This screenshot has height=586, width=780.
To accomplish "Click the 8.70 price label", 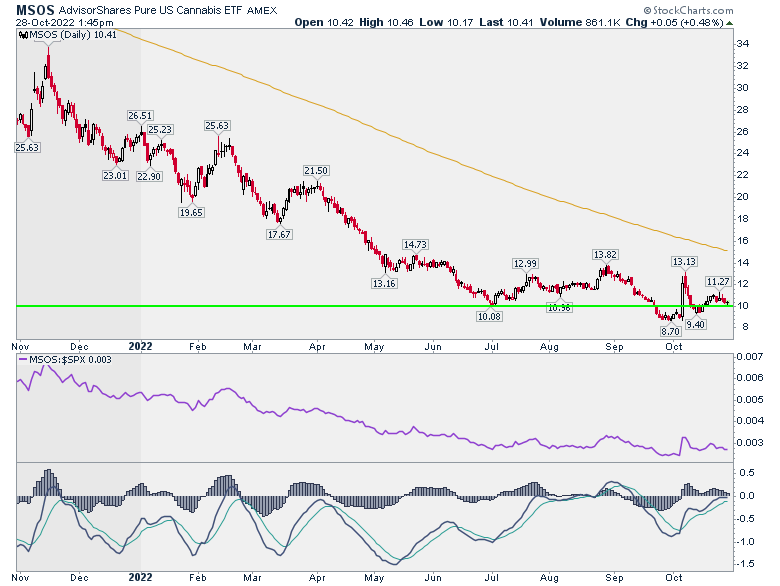I will (671, 331).
